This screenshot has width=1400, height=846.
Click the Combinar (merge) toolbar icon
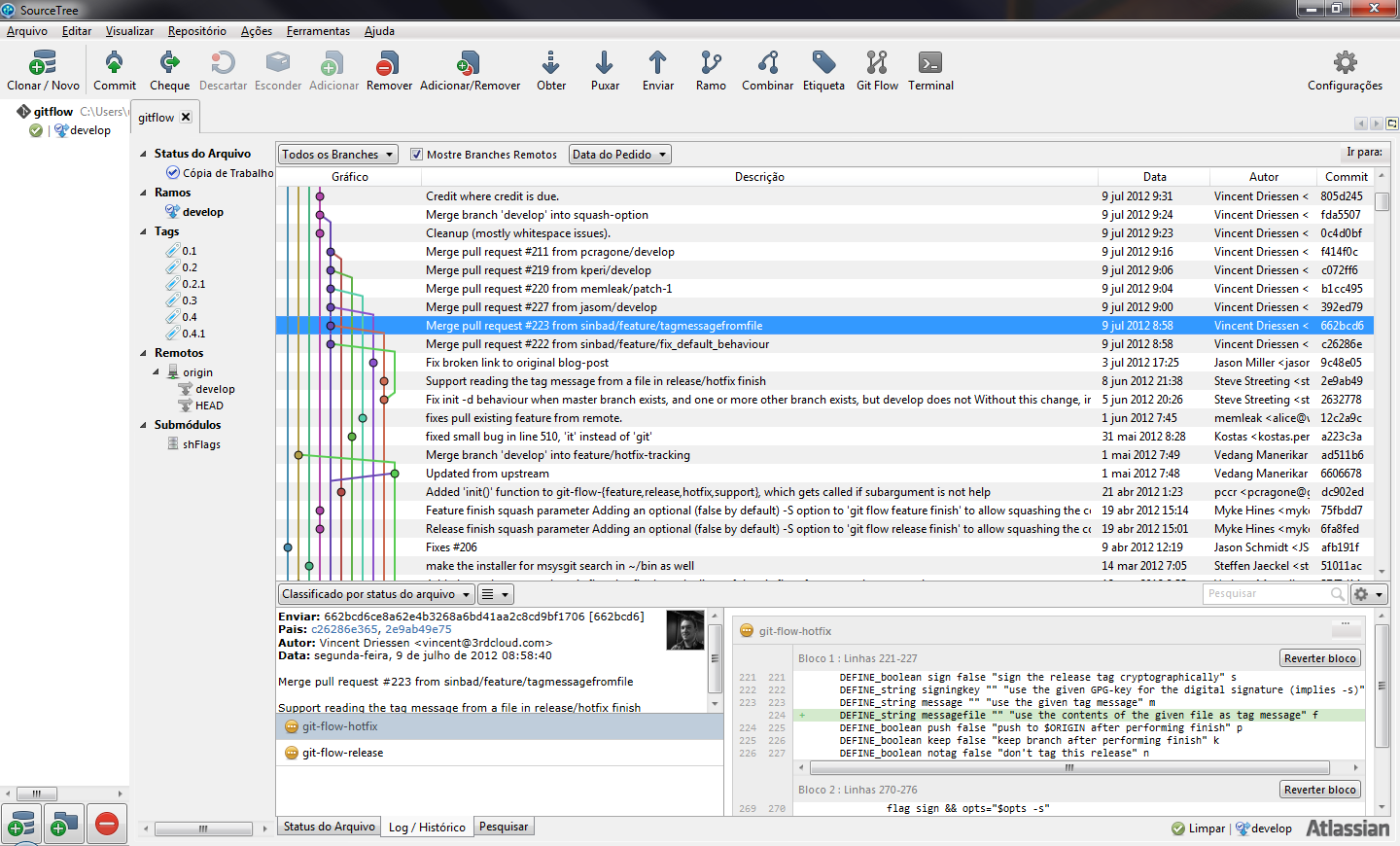[767, 64]
